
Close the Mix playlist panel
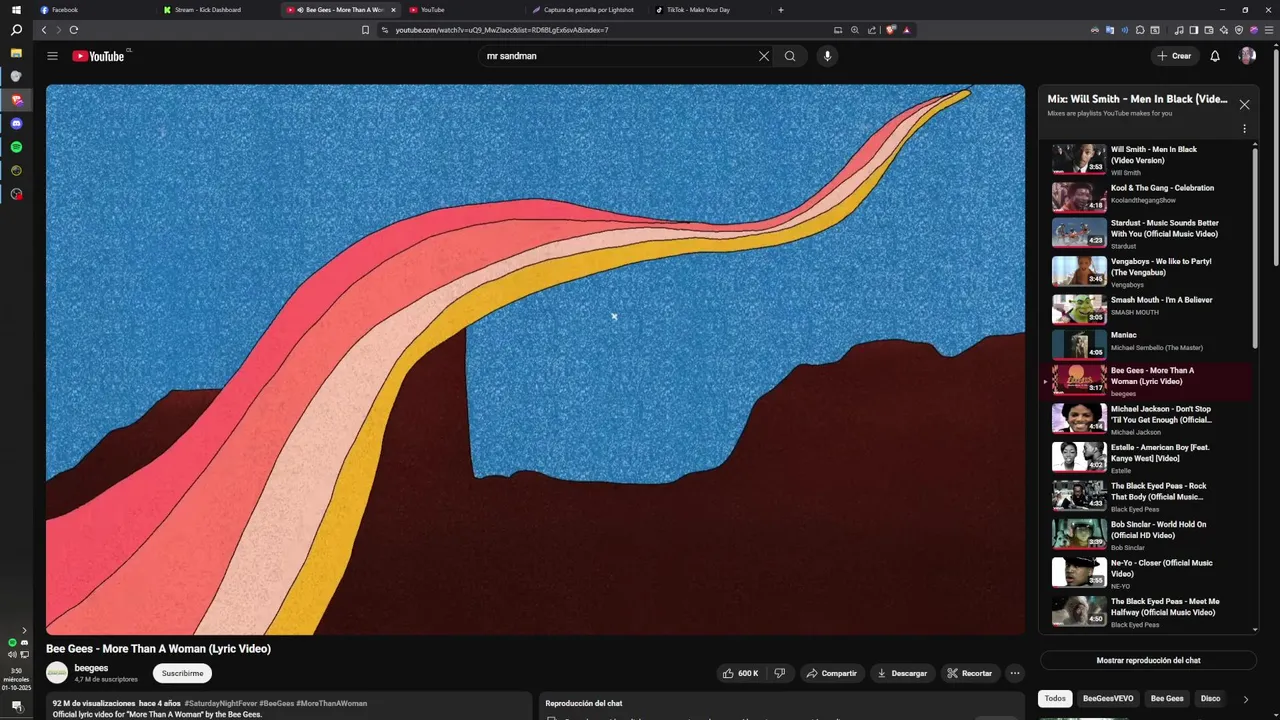[x=1244, y=104]
